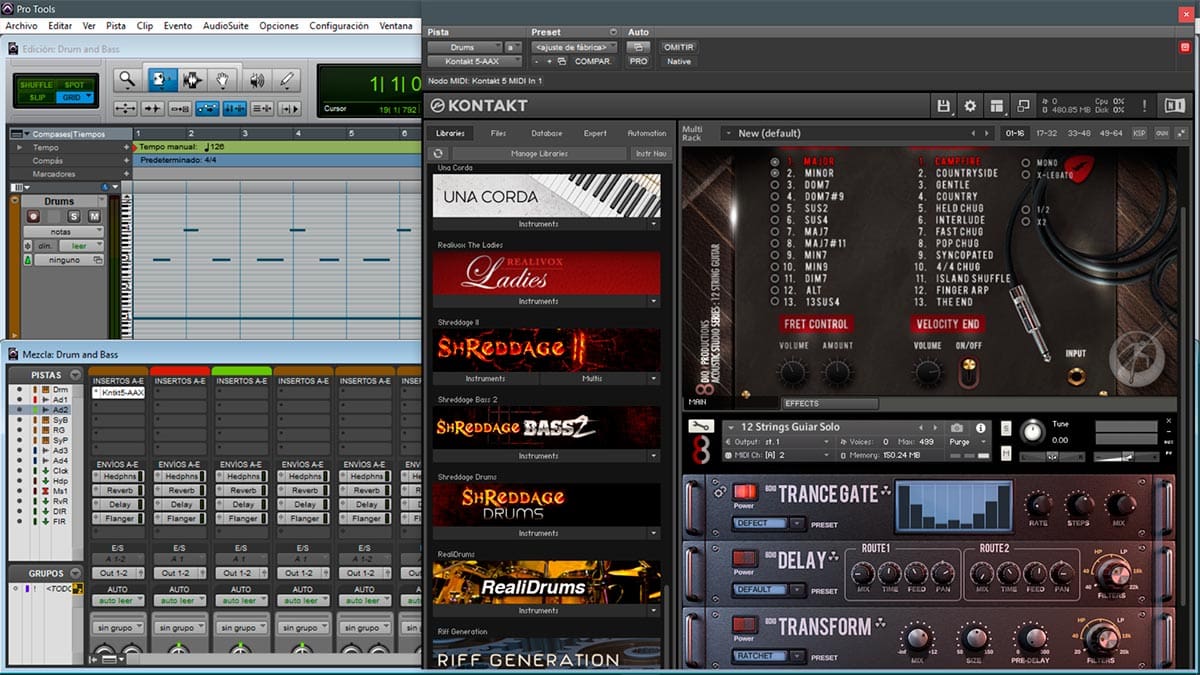The width and height of the screenshot is (1200, 675).
Task: Click the Kontakt exclamation panic icon
Action: [1145, 105]
